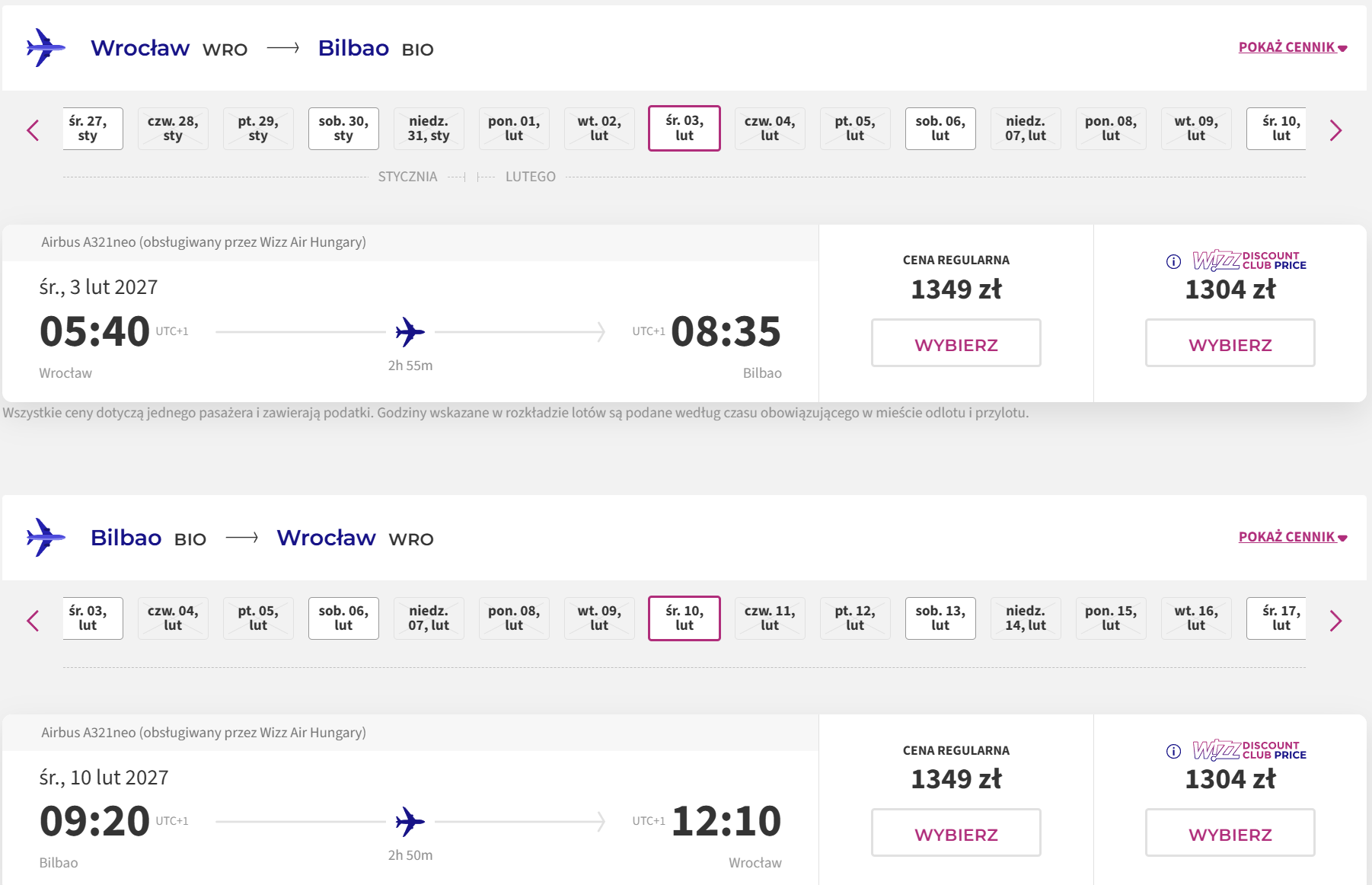Viewport: 1372px width, 885px height.
Task: Click info icon beside return Wizz Discount Club
Action: 1173,751
